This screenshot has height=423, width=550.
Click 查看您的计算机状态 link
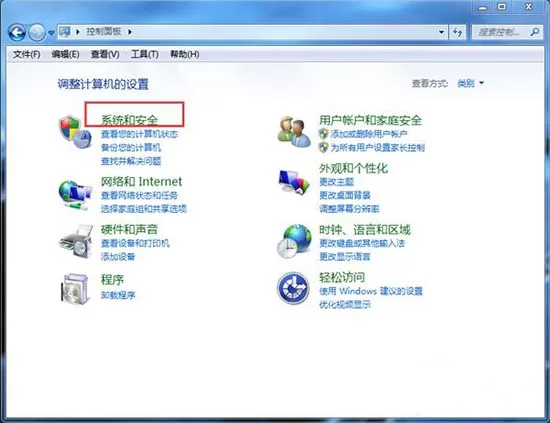click(x=139, y=134)
